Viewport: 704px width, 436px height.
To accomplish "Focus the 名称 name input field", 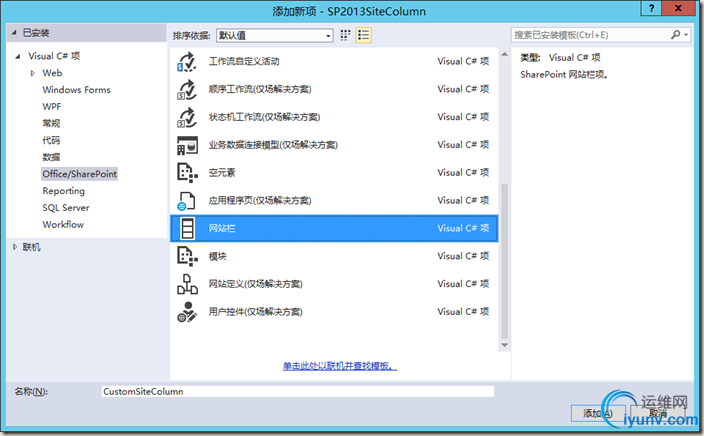I will click(298, 392).
